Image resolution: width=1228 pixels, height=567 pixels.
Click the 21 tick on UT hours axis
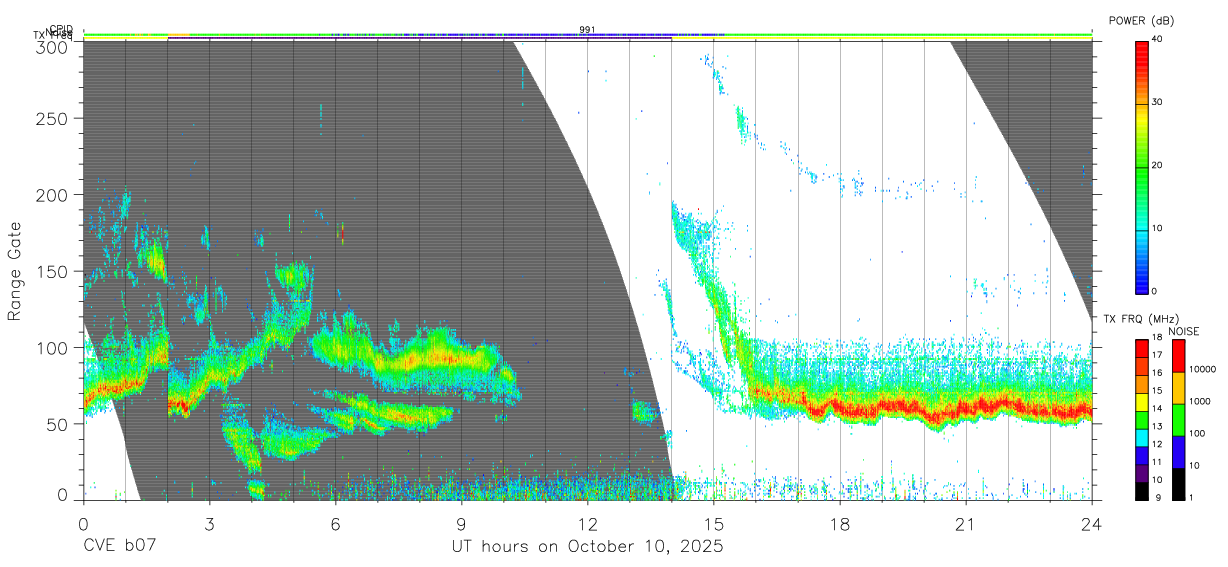click(966, 523)
